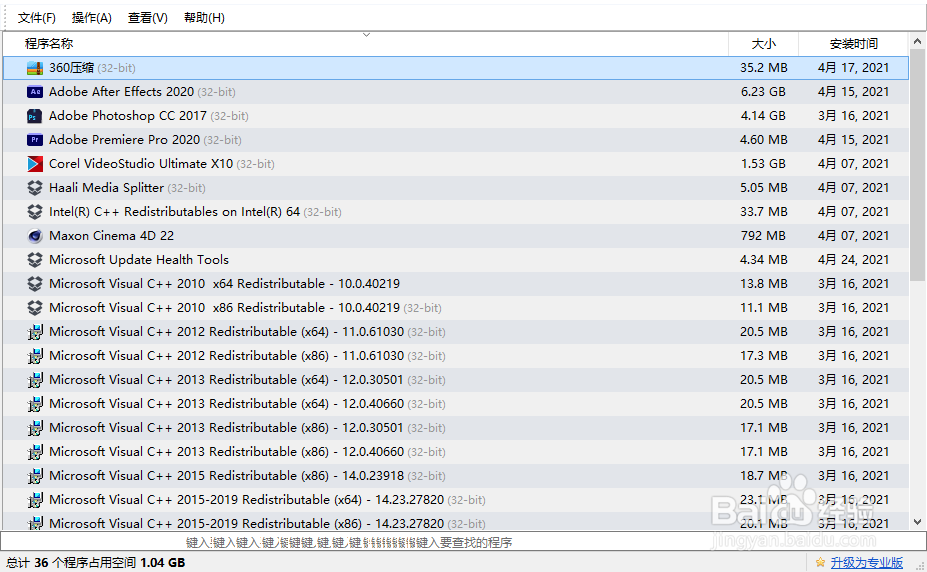
Task: Click the 5.05 MB size value
Action: [763, 188]
